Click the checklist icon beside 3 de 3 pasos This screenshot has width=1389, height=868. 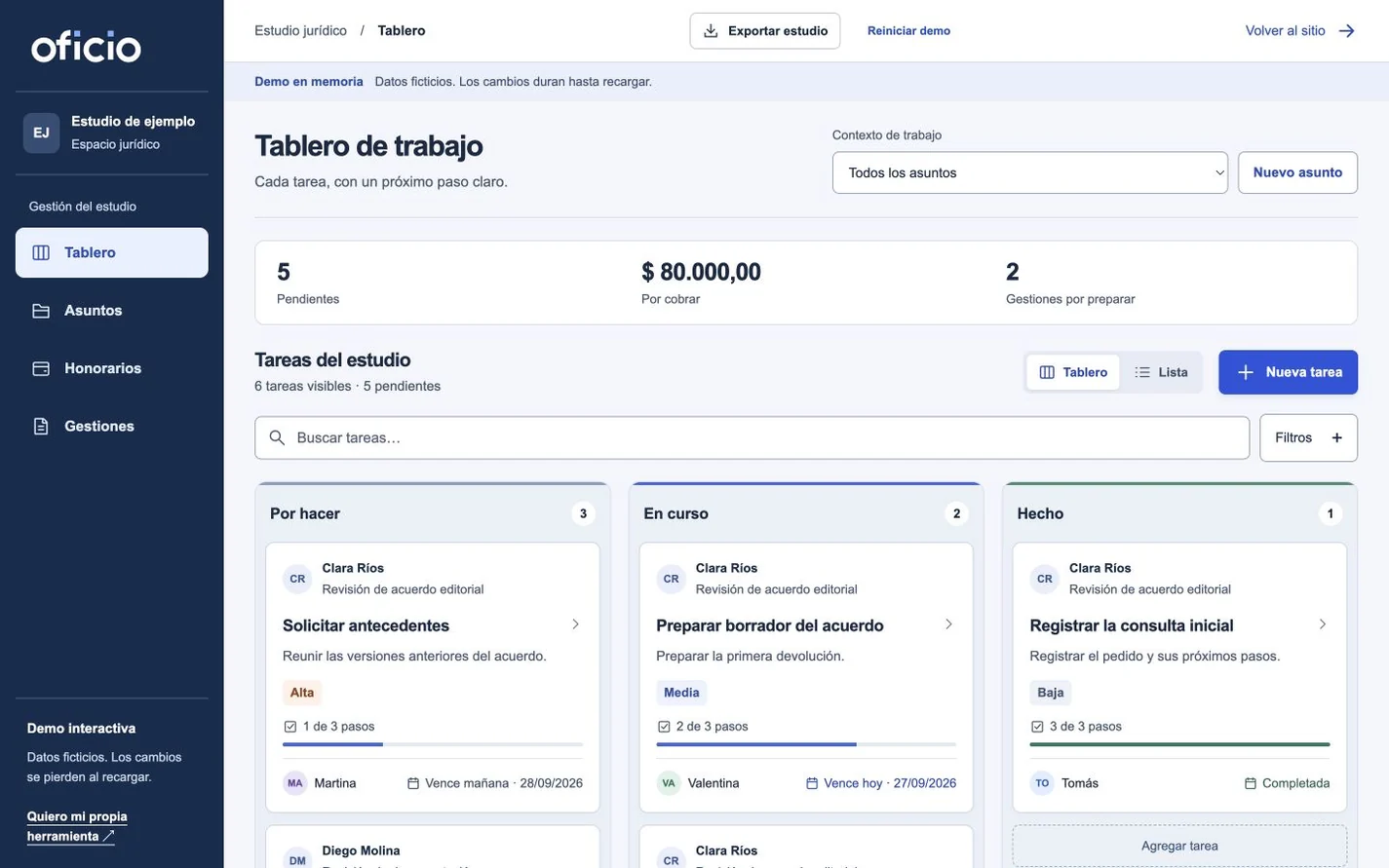1037,727
